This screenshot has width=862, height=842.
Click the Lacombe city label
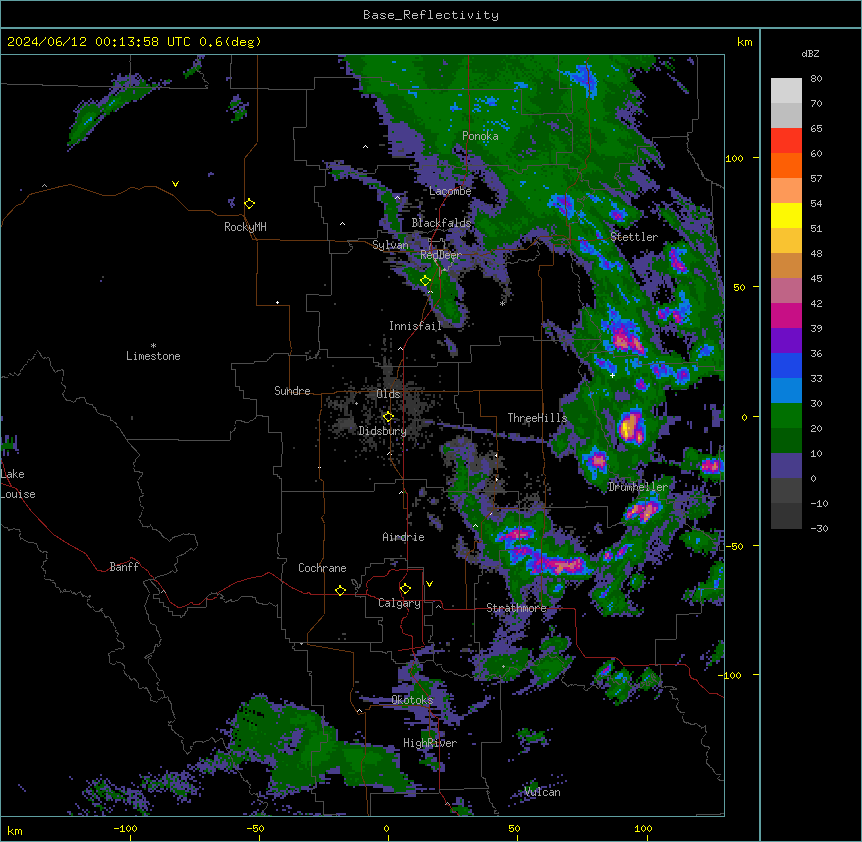(450, 191)
